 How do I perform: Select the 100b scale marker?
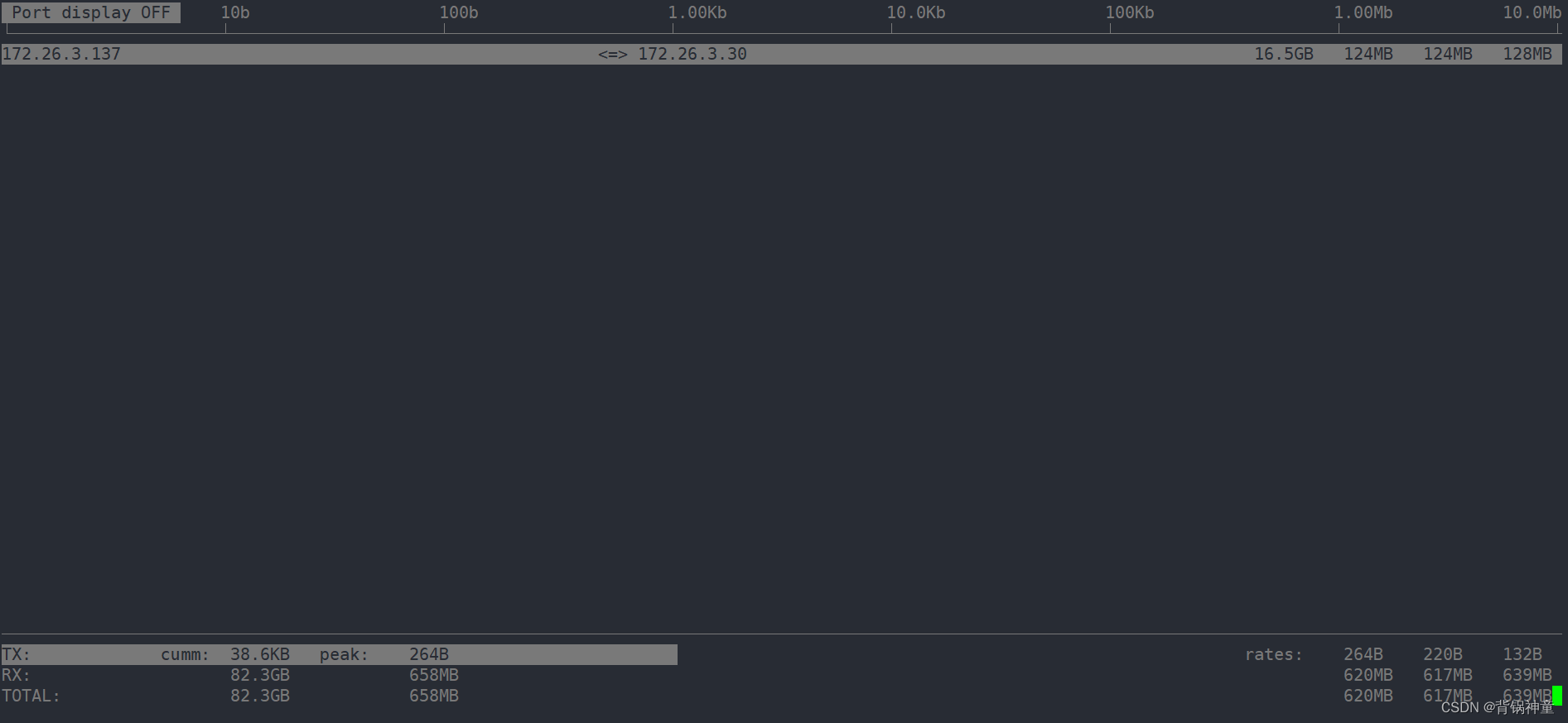(459, 12)
